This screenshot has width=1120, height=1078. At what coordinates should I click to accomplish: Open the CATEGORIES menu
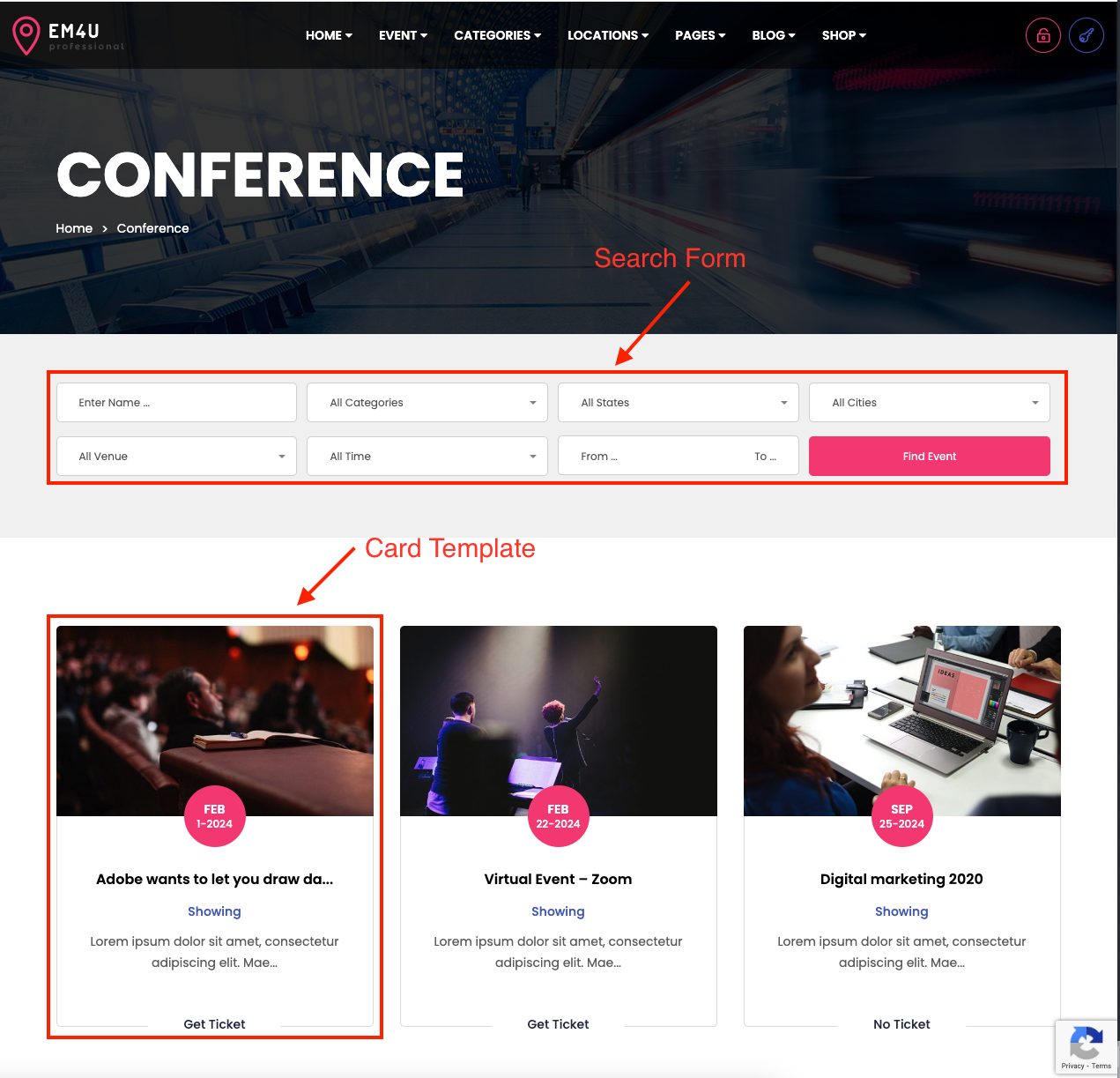pos(498,35)
